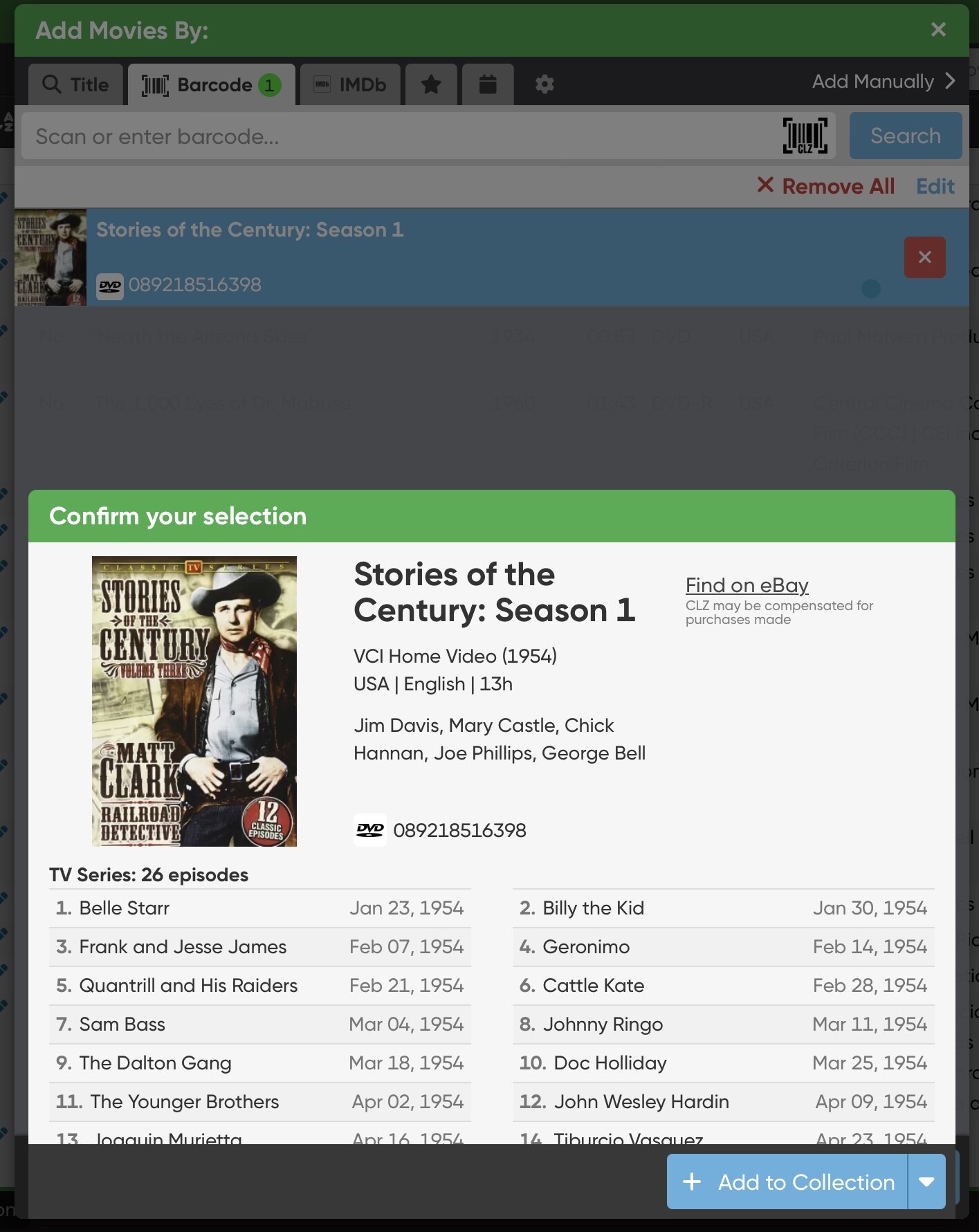Click the plus icon on Add to Collection
The width and height of the screenshot is (979, 1232).
click(692, 1182)
